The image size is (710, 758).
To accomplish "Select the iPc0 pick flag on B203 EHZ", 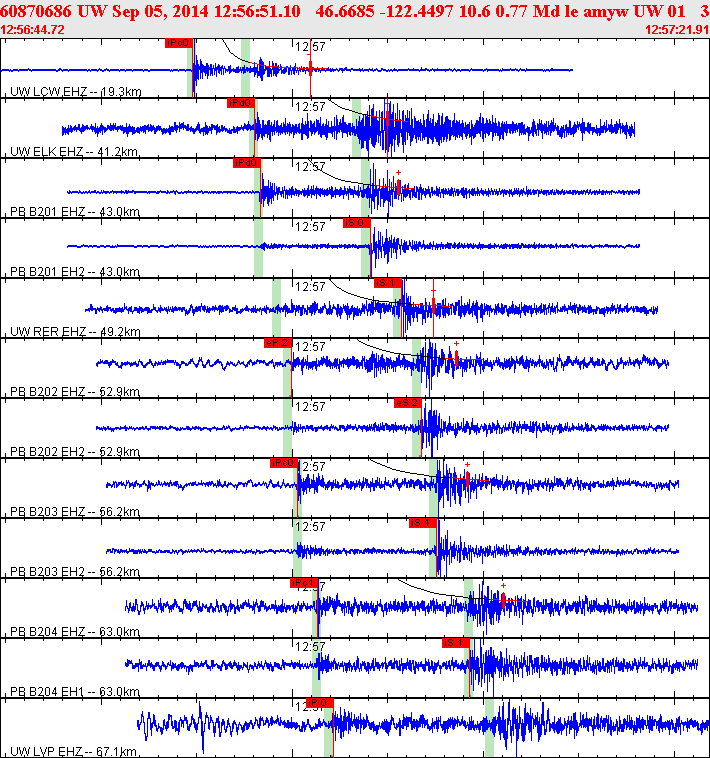I will (x=284, y=463).
